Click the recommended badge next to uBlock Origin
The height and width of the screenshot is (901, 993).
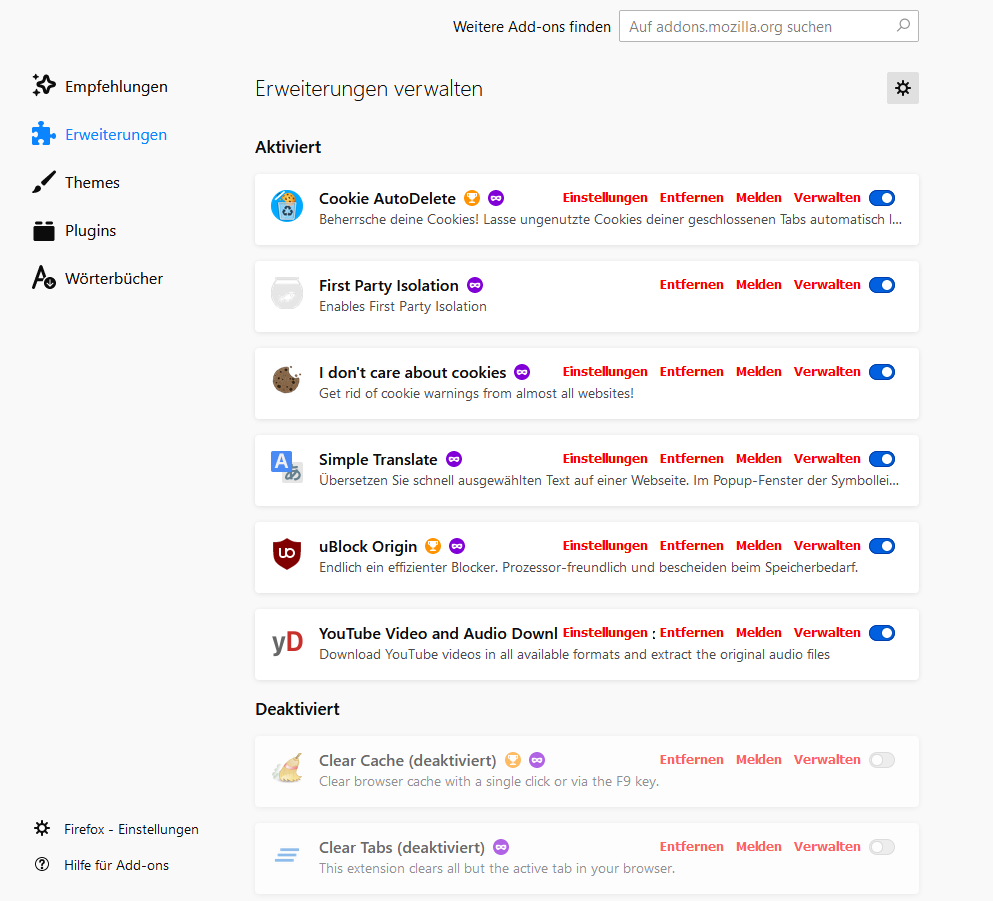click(x=433, y=546)
